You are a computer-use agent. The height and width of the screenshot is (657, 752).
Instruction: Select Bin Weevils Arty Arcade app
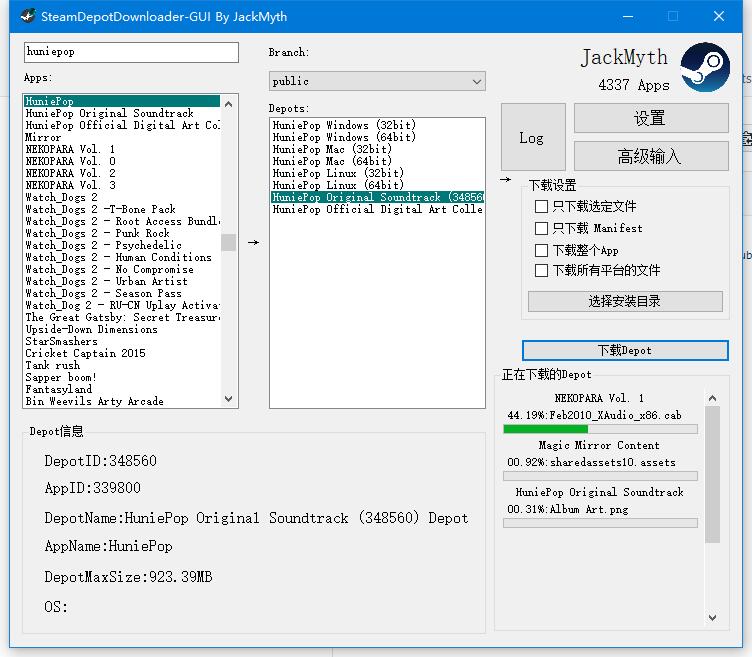(122, 401)
